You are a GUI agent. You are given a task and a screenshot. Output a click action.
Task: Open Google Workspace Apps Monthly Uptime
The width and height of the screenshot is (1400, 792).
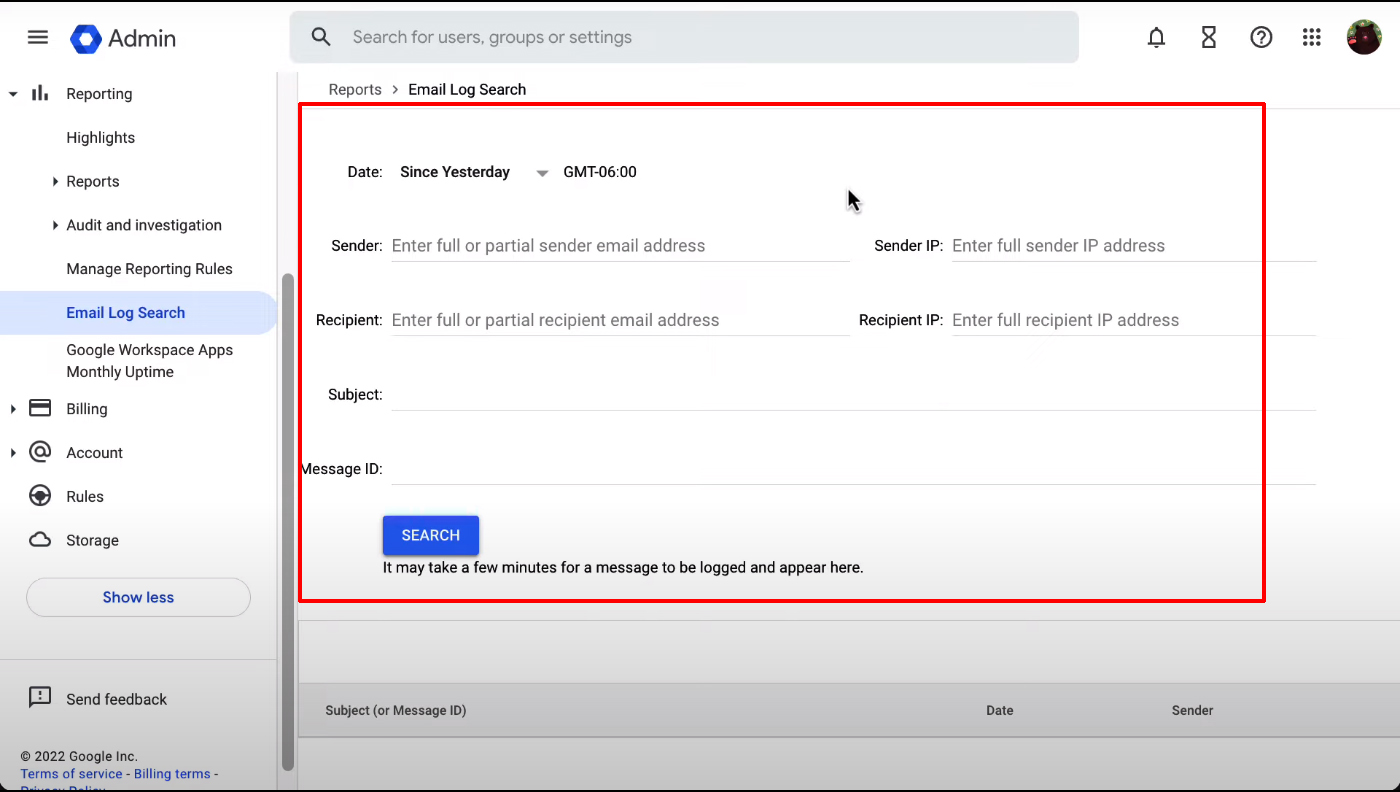pyautogui.click(x=150, y=360)
